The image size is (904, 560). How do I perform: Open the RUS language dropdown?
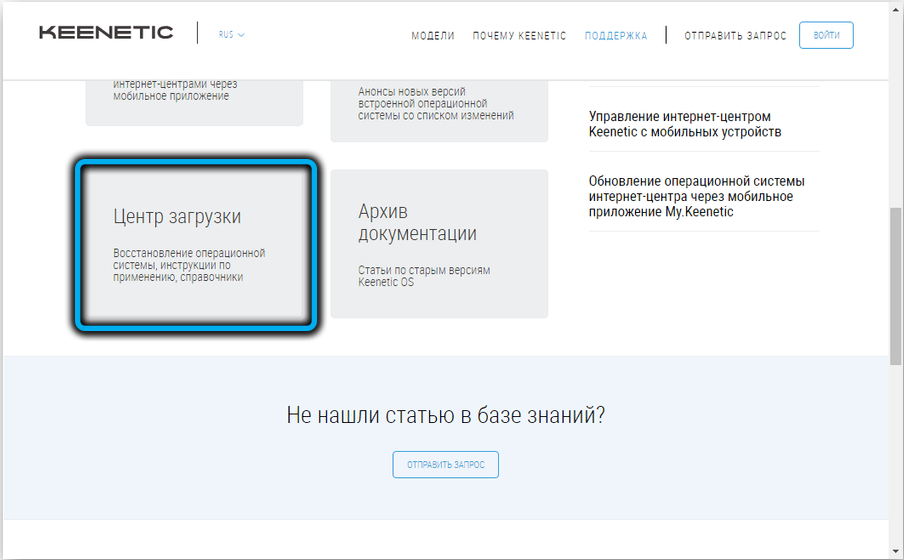point(231,34)
